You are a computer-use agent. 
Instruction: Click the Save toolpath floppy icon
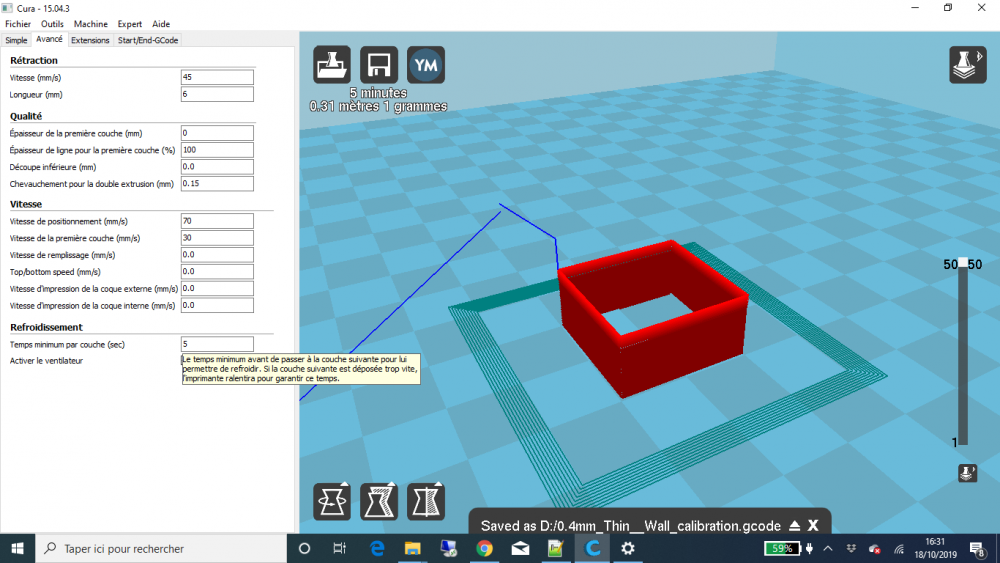coord(379,64)
